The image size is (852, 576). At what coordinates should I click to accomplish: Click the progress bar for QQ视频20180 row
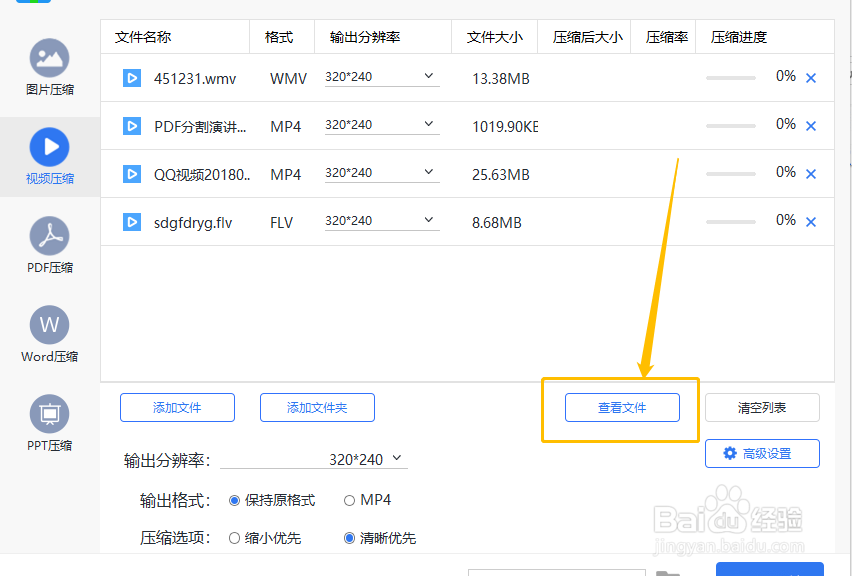tap(731, 174)
